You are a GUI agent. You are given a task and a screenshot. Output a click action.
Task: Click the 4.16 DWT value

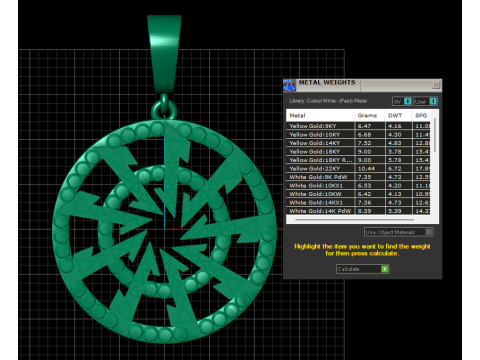[x=395, y=126]
